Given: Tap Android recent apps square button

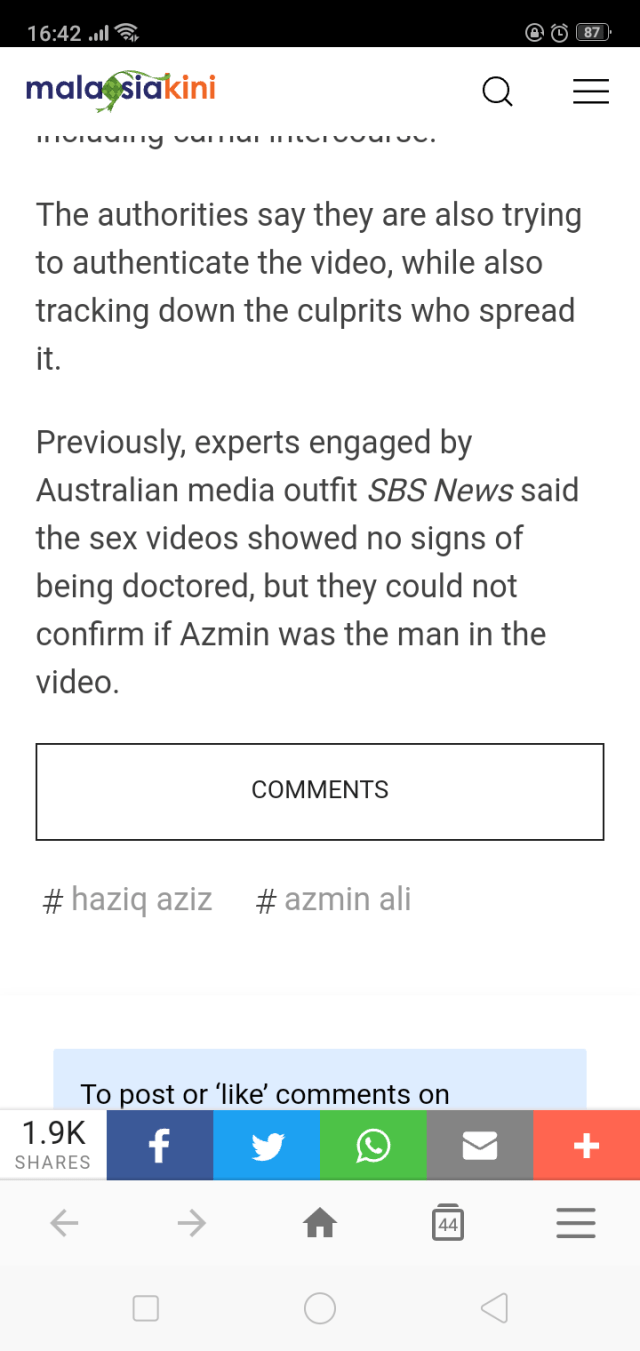Looking at the screenshot, I should pos(146,1308).
